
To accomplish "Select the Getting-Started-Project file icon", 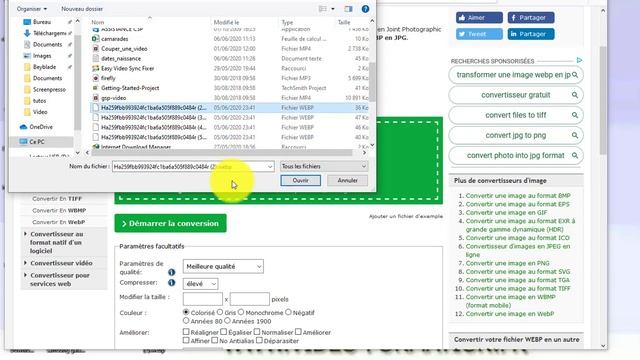I will [x=96, y=88].
